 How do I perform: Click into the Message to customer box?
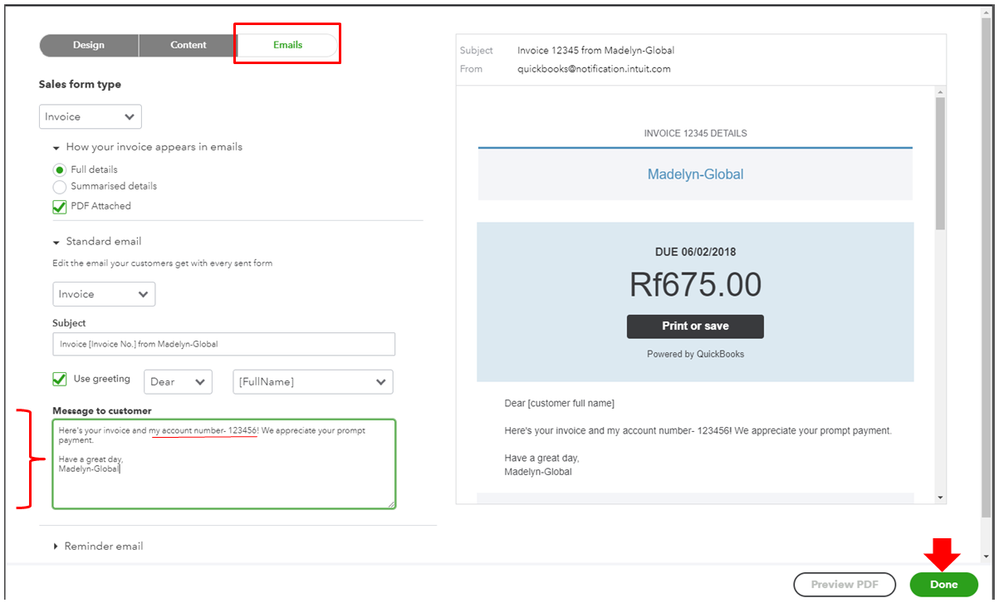click(224, 464)
